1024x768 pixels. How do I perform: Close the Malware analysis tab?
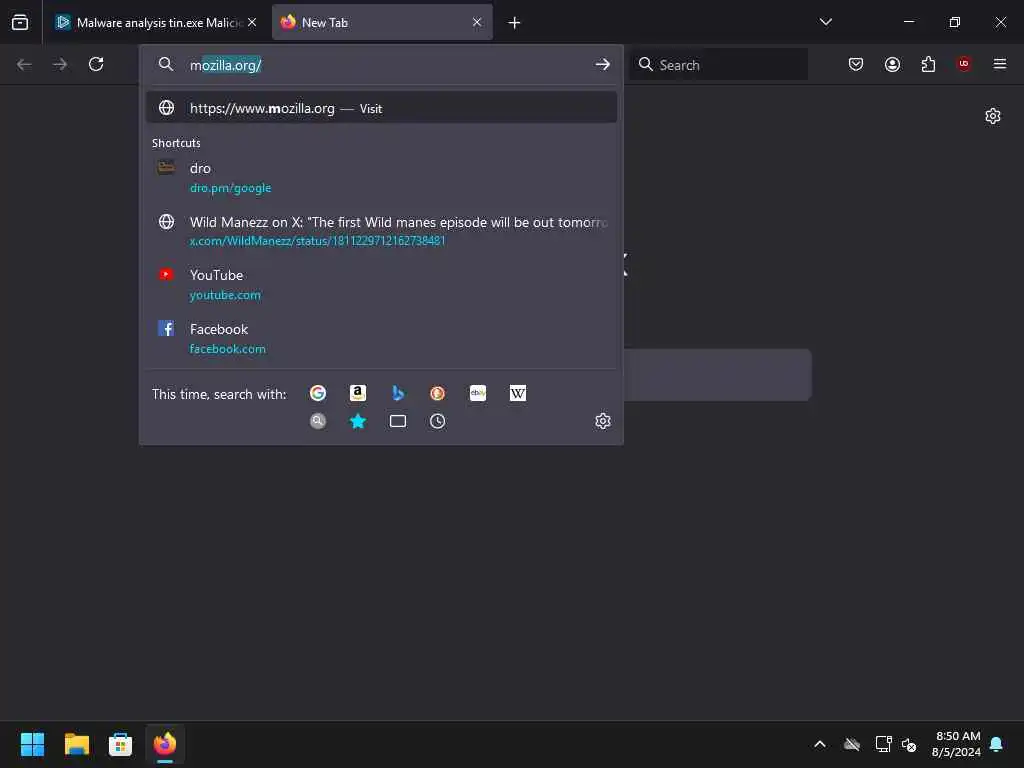click(252, 22)
